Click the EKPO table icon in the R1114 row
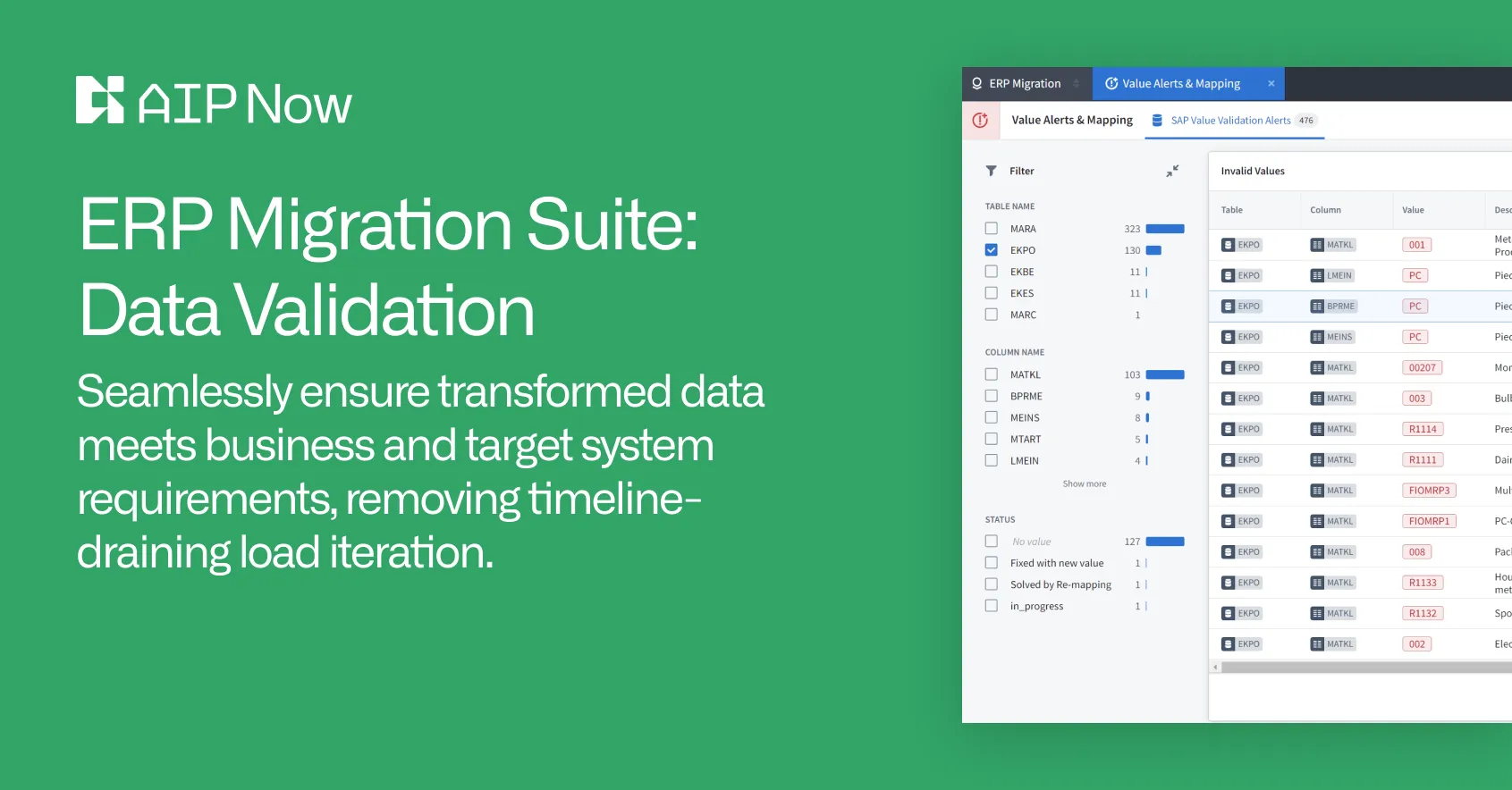Image resolution: width=1512 pixels, height=790 pixels. 1229,429
